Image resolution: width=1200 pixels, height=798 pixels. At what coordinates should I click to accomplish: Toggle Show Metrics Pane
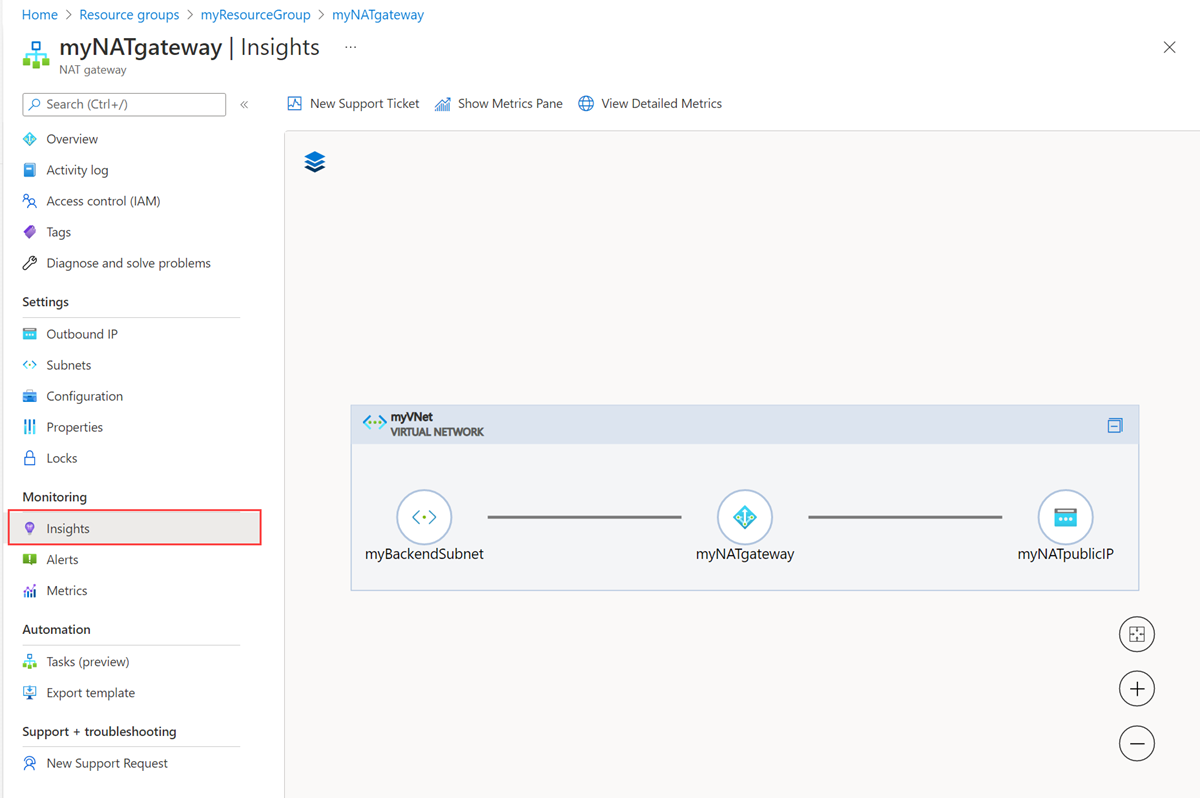pos(498,103)
